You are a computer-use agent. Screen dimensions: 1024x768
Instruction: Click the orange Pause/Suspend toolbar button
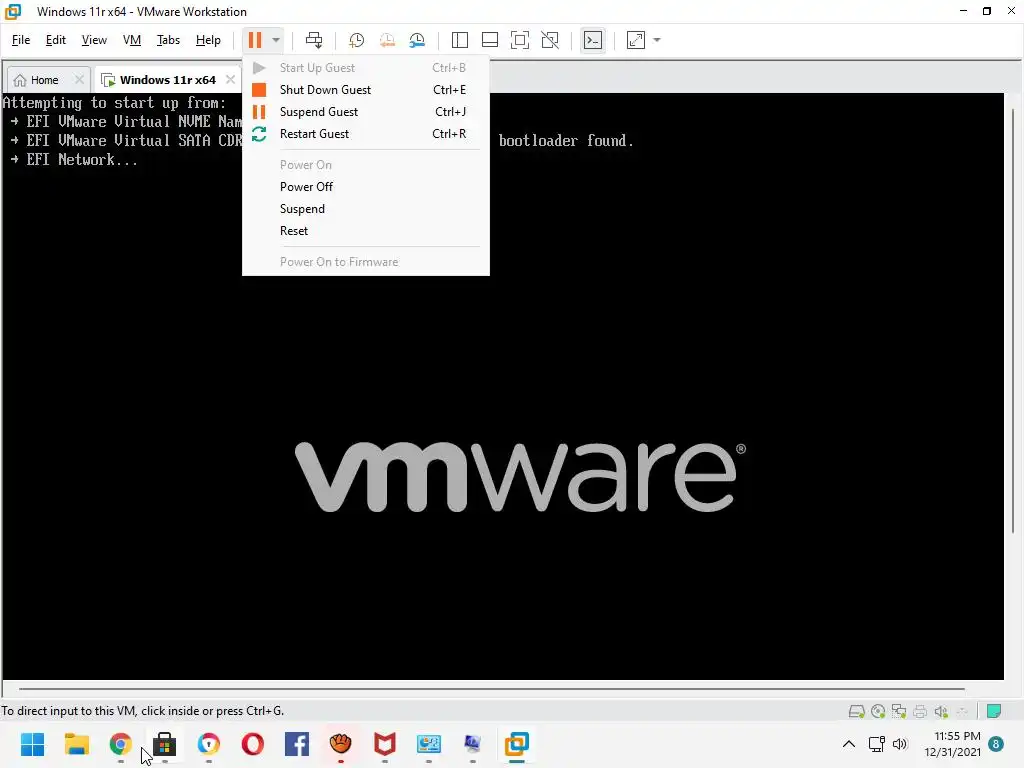coord(255,40)
